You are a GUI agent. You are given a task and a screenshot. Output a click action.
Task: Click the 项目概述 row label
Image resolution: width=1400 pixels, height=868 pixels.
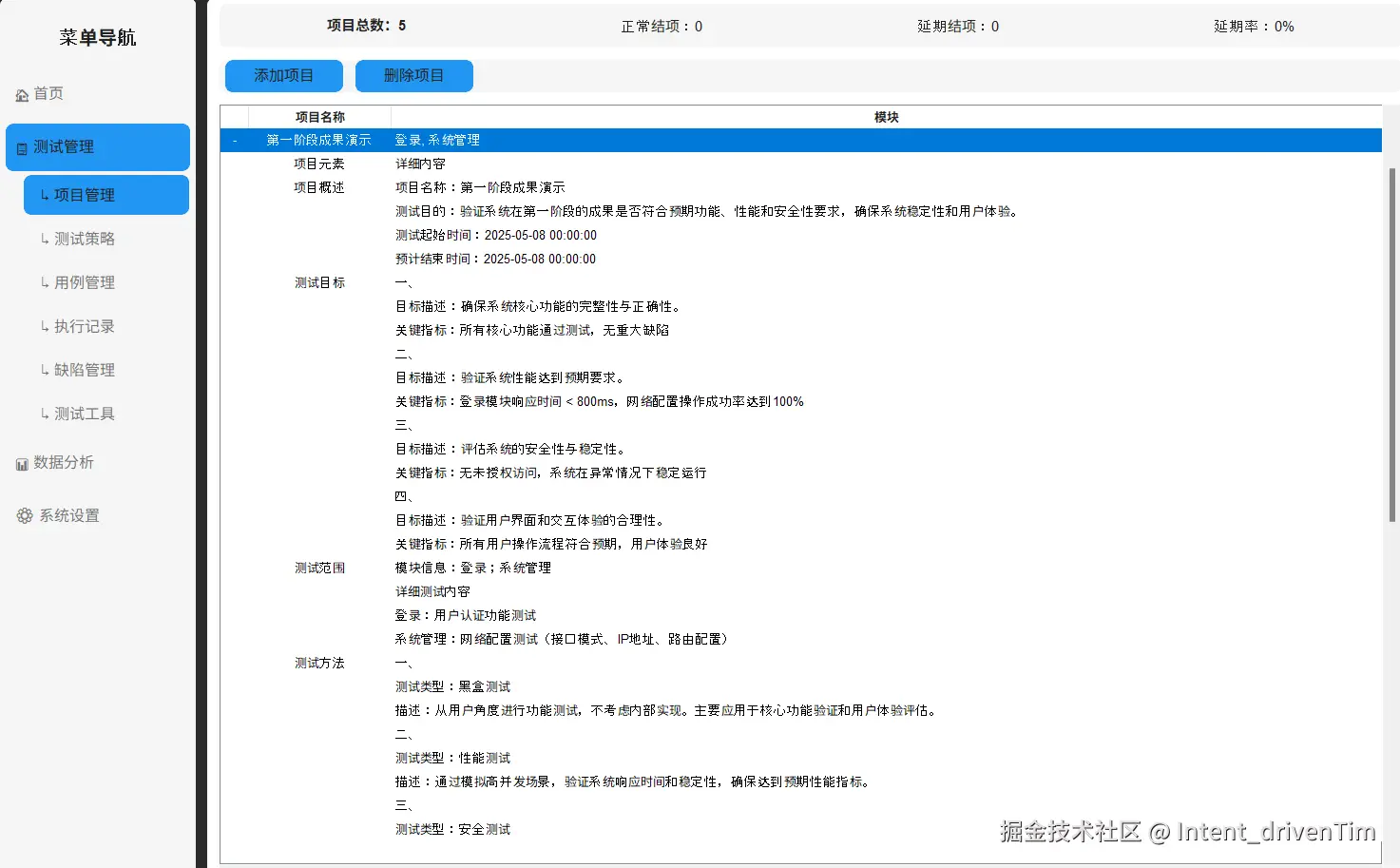pyautogui.click(x=319, y=188)
